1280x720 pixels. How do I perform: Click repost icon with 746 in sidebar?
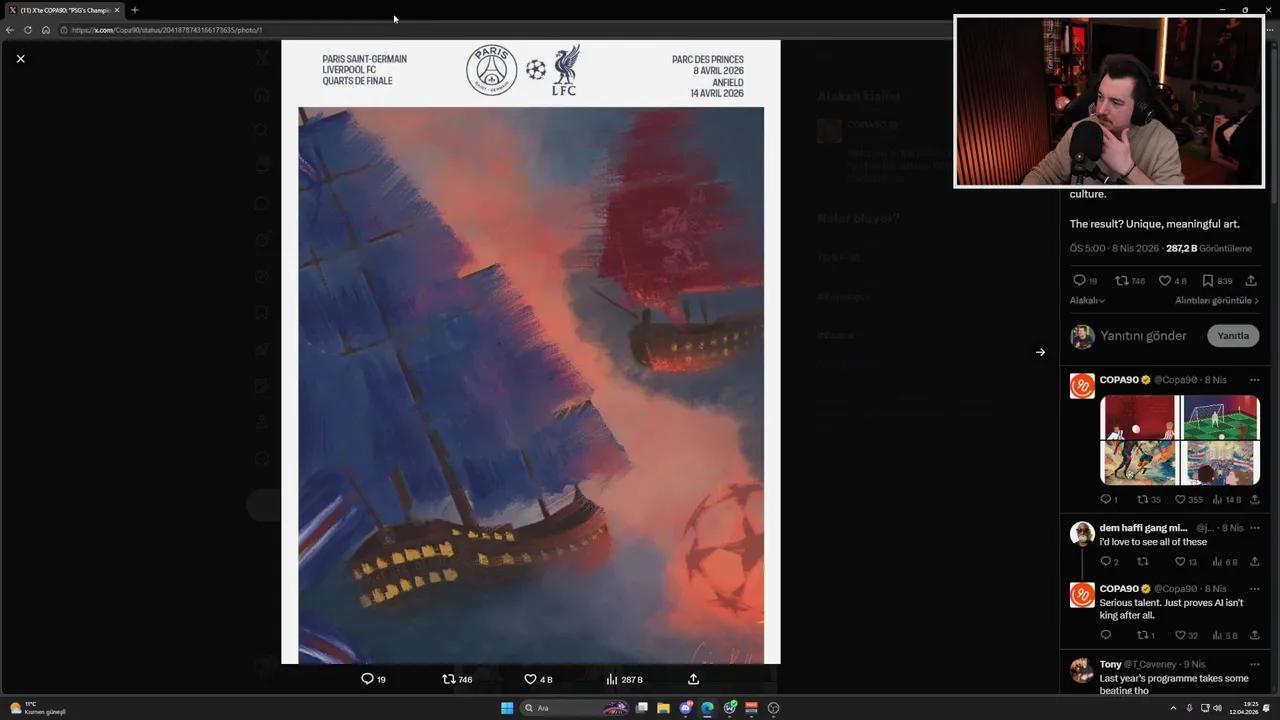[x=1122, y=281]
